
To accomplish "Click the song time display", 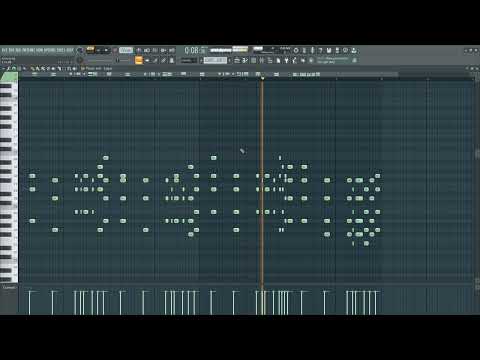I will click(196, 50).
